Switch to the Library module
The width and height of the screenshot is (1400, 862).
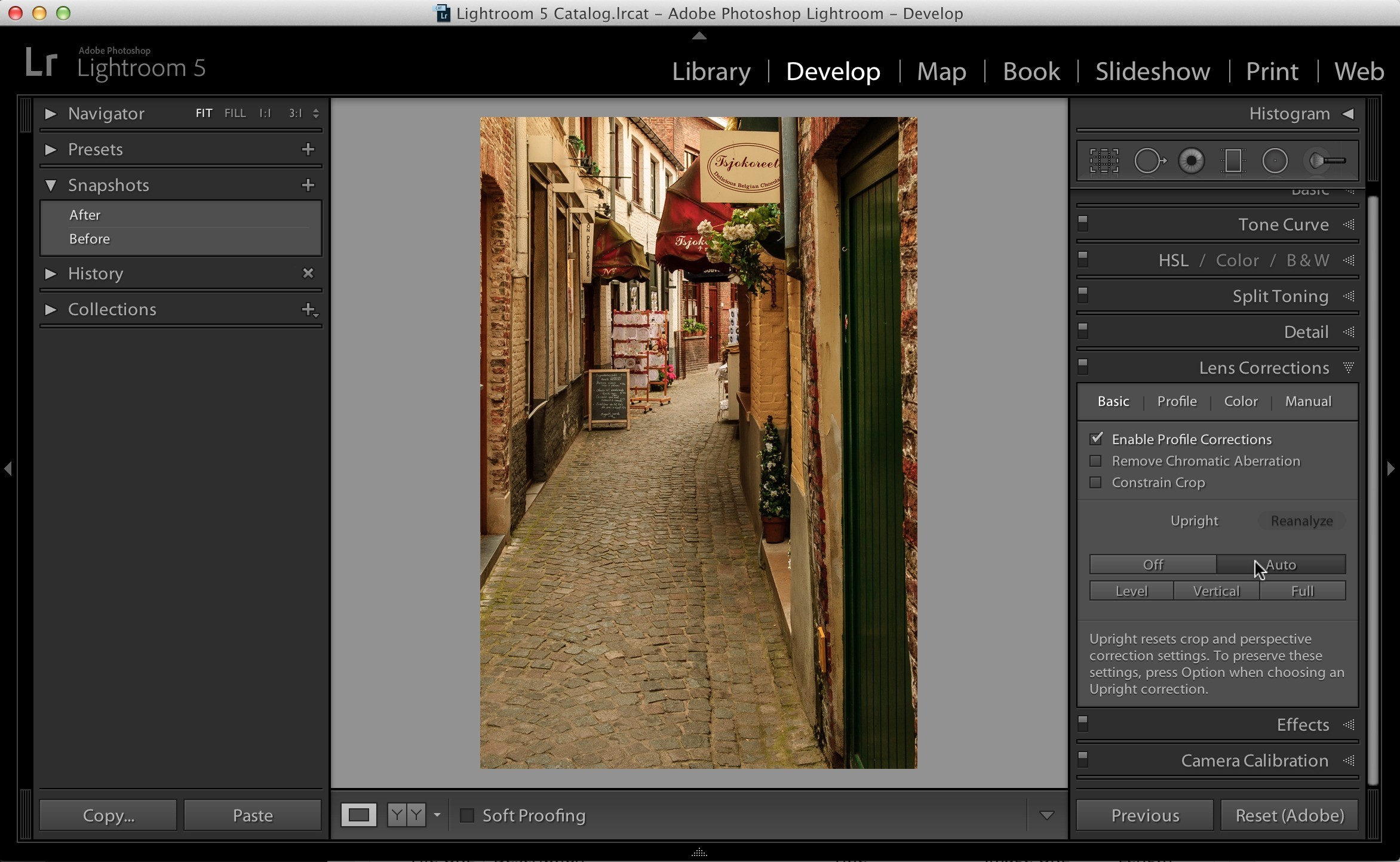pyautogui.click(x=711, y=72)
